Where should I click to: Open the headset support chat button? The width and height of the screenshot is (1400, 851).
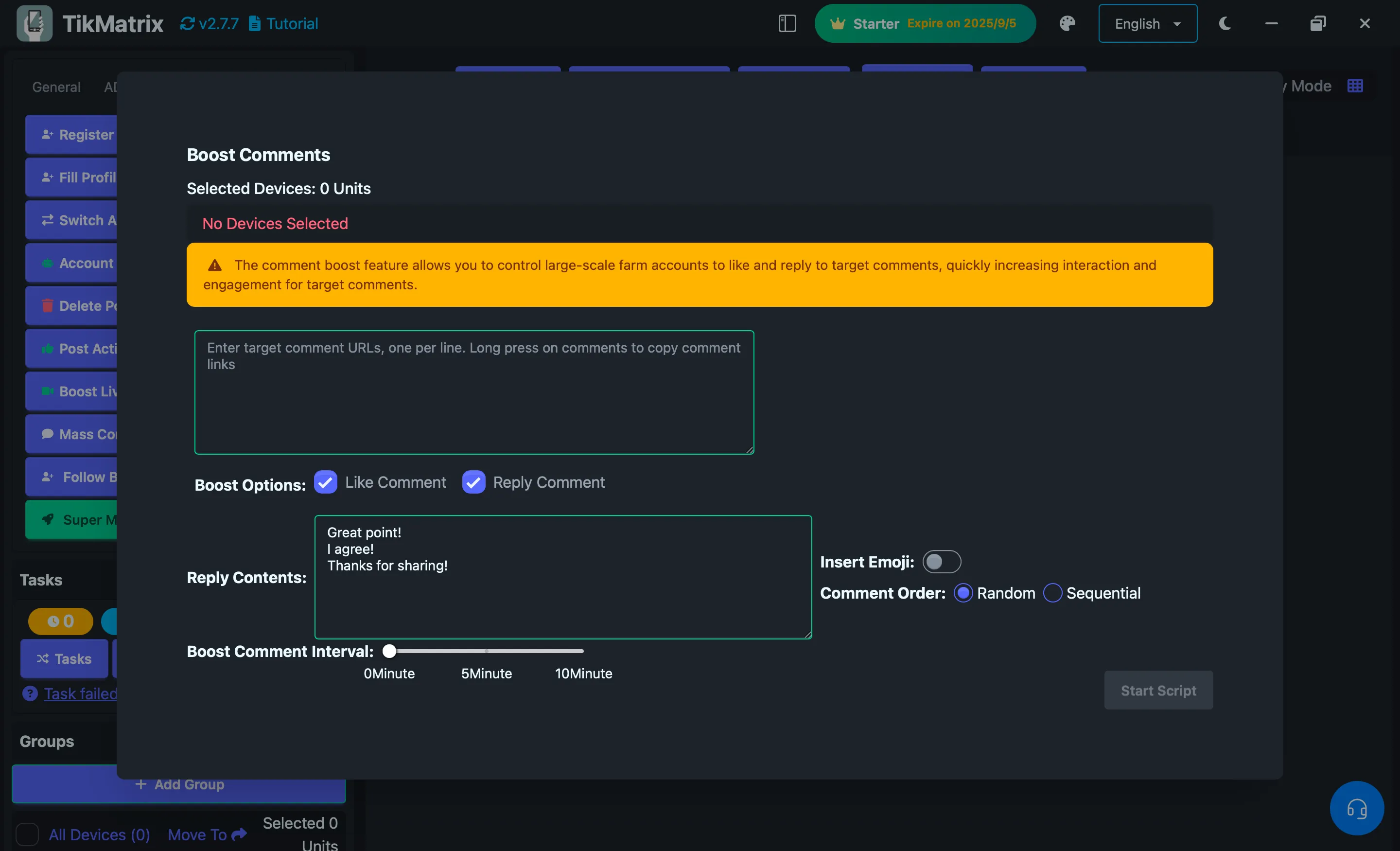[1356, 808]
